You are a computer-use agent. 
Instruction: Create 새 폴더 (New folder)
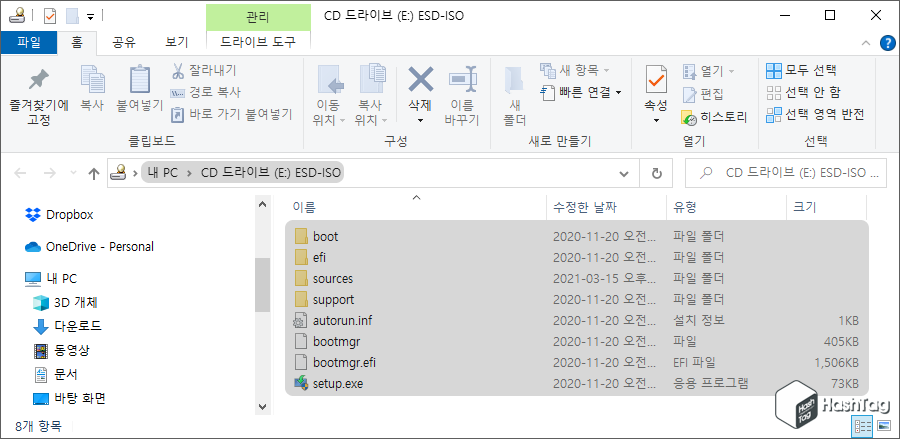click(x=514, y=96)
